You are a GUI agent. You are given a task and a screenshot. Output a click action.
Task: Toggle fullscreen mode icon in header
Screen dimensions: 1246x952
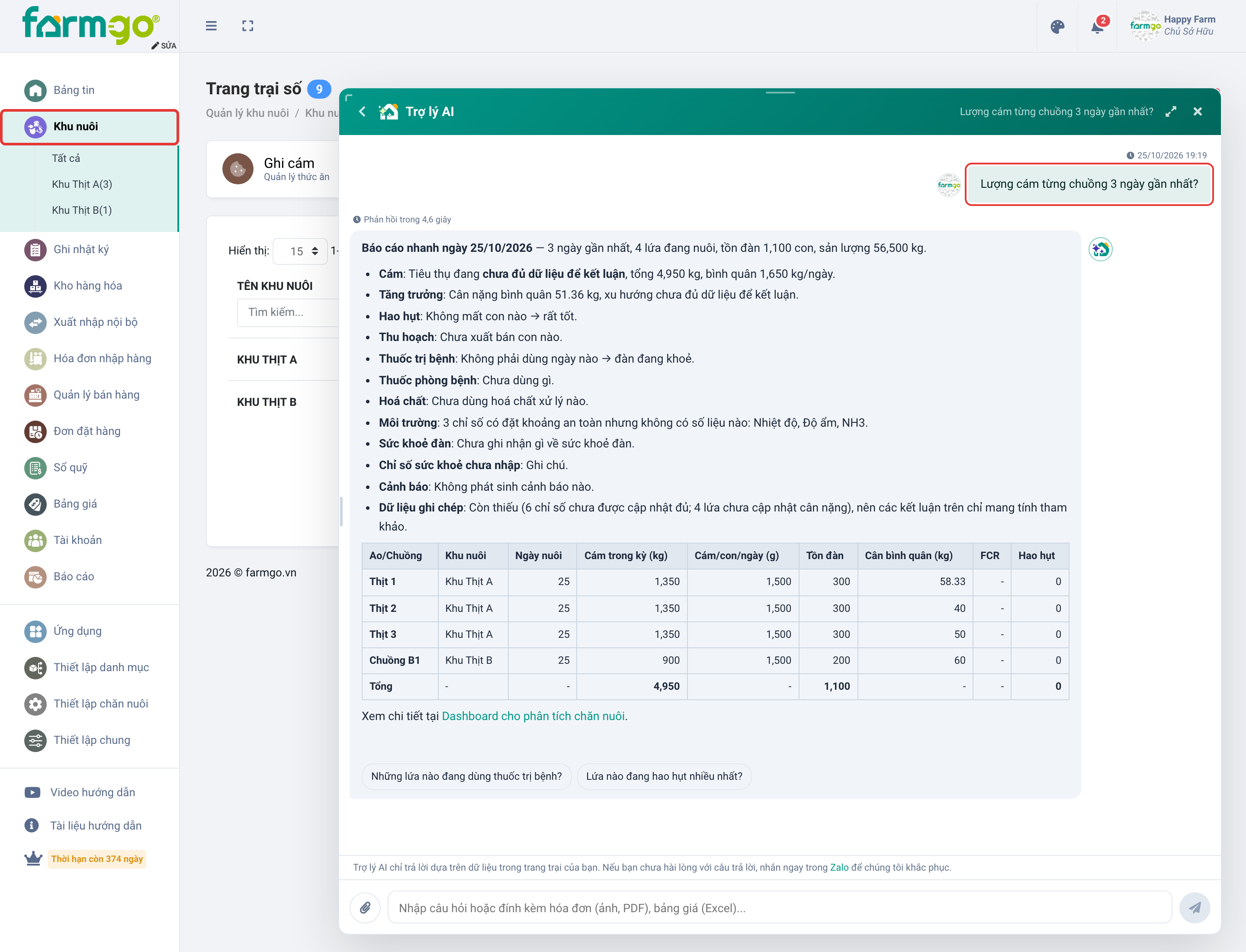pos(247,26)
